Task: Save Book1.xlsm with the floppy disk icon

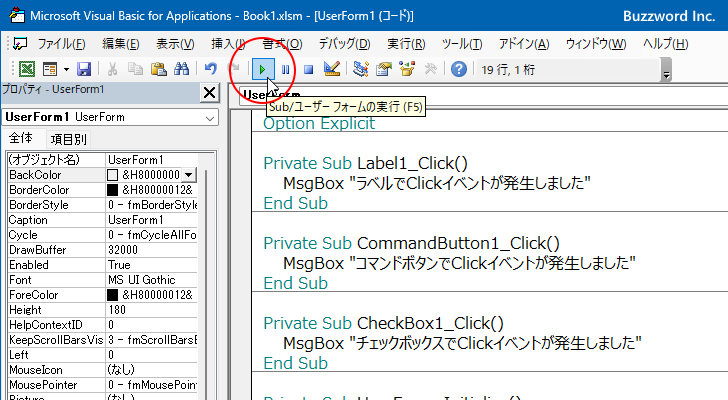Action: [84, 70]
